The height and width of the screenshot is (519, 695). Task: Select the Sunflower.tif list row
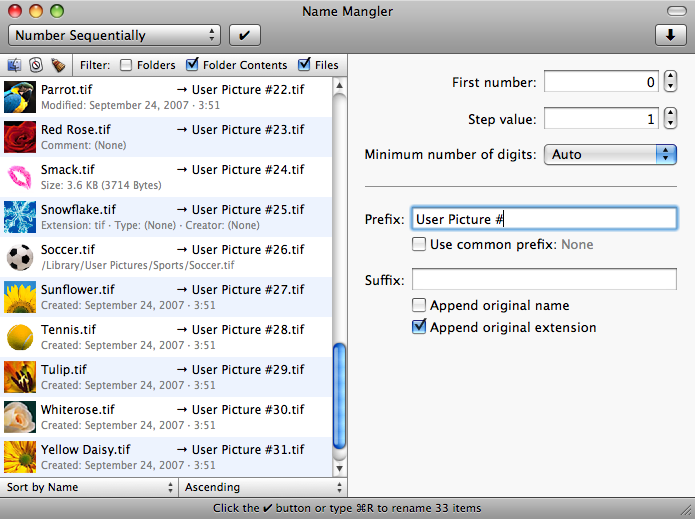166,297
